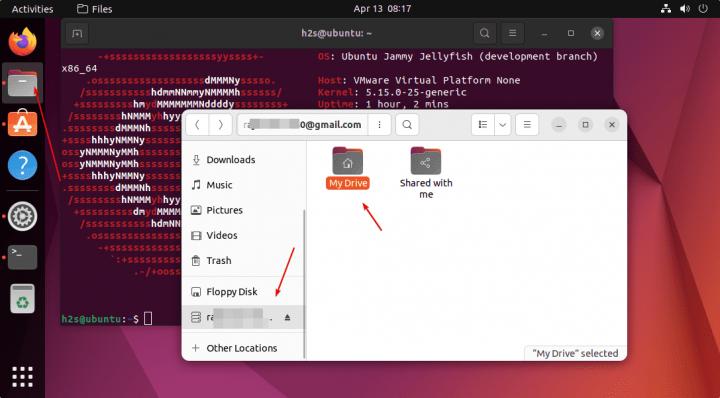
Task: Click the Files sidebar scrollbar
Action: tap(304, 283)
